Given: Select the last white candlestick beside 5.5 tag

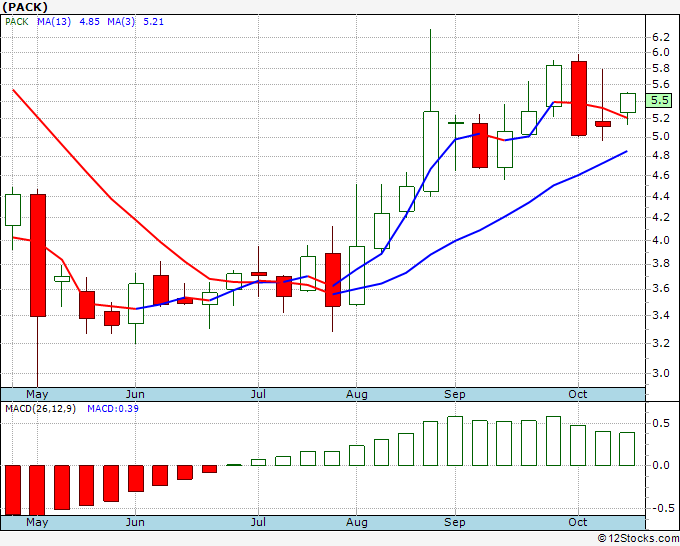Looking at the screenshot, I should [628, 103].
